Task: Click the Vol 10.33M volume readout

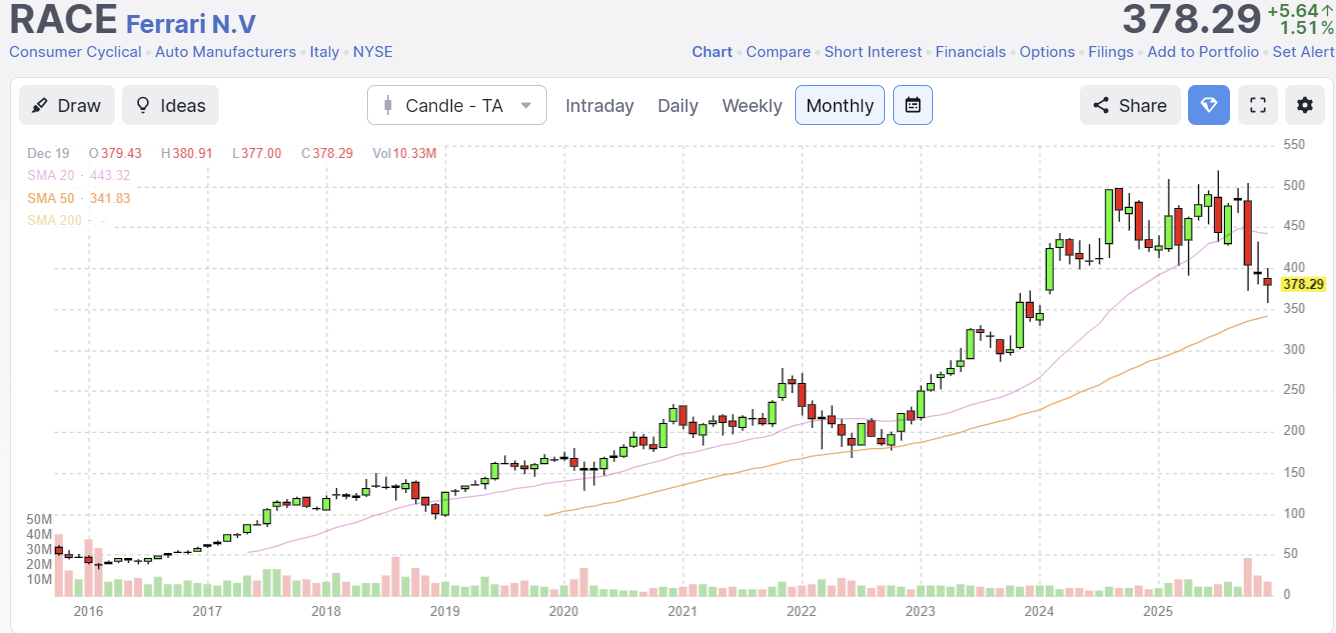Action: [x=404, y=153]
